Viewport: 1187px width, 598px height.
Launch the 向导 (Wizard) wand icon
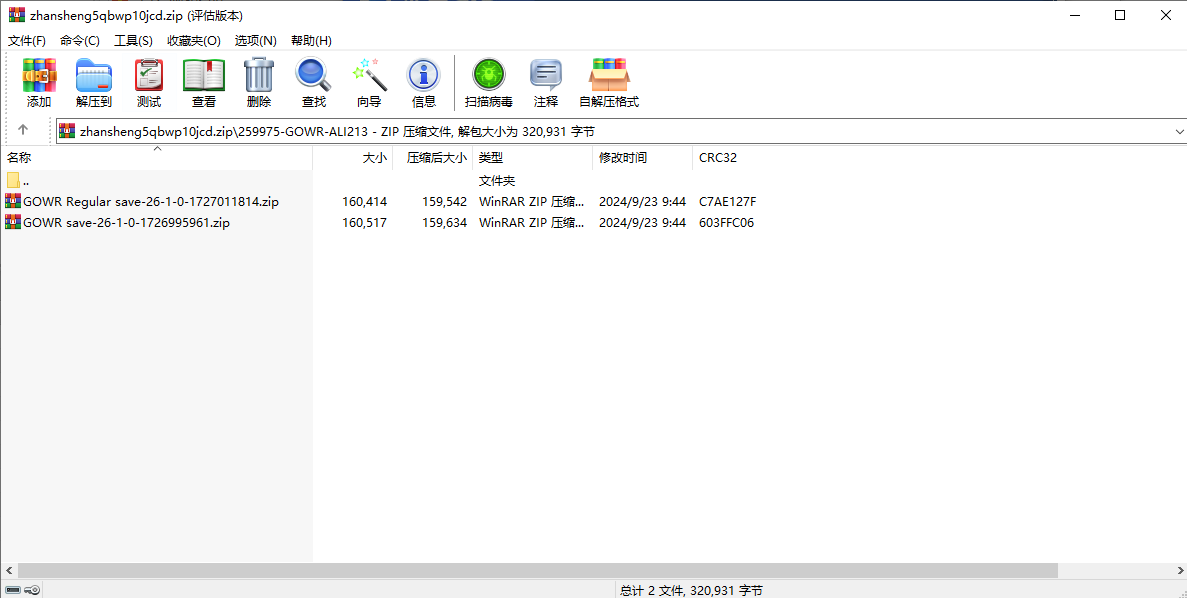(369, 76)
